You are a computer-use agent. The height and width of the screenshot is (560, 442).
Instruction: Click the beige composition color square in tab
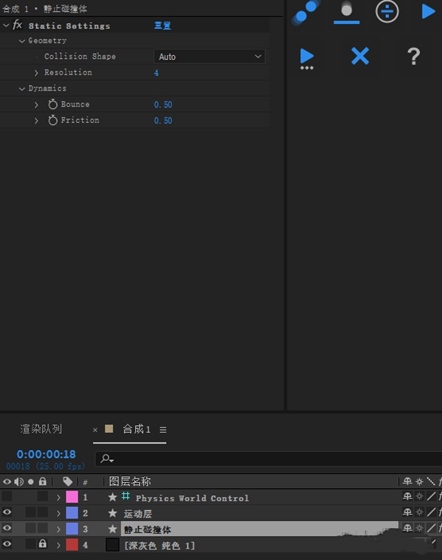109,429
